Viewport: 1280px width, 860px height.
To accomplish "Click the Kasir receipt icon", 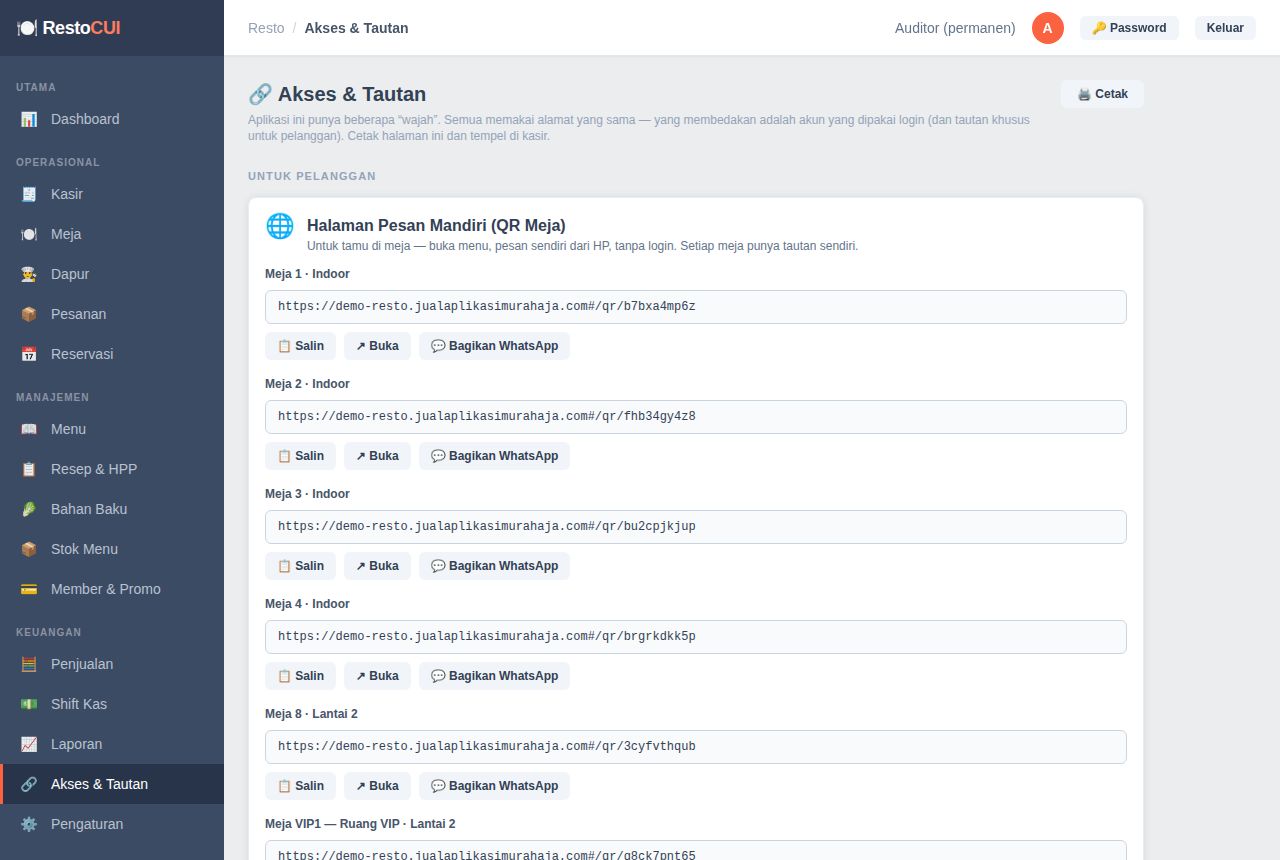I will 29,194.
